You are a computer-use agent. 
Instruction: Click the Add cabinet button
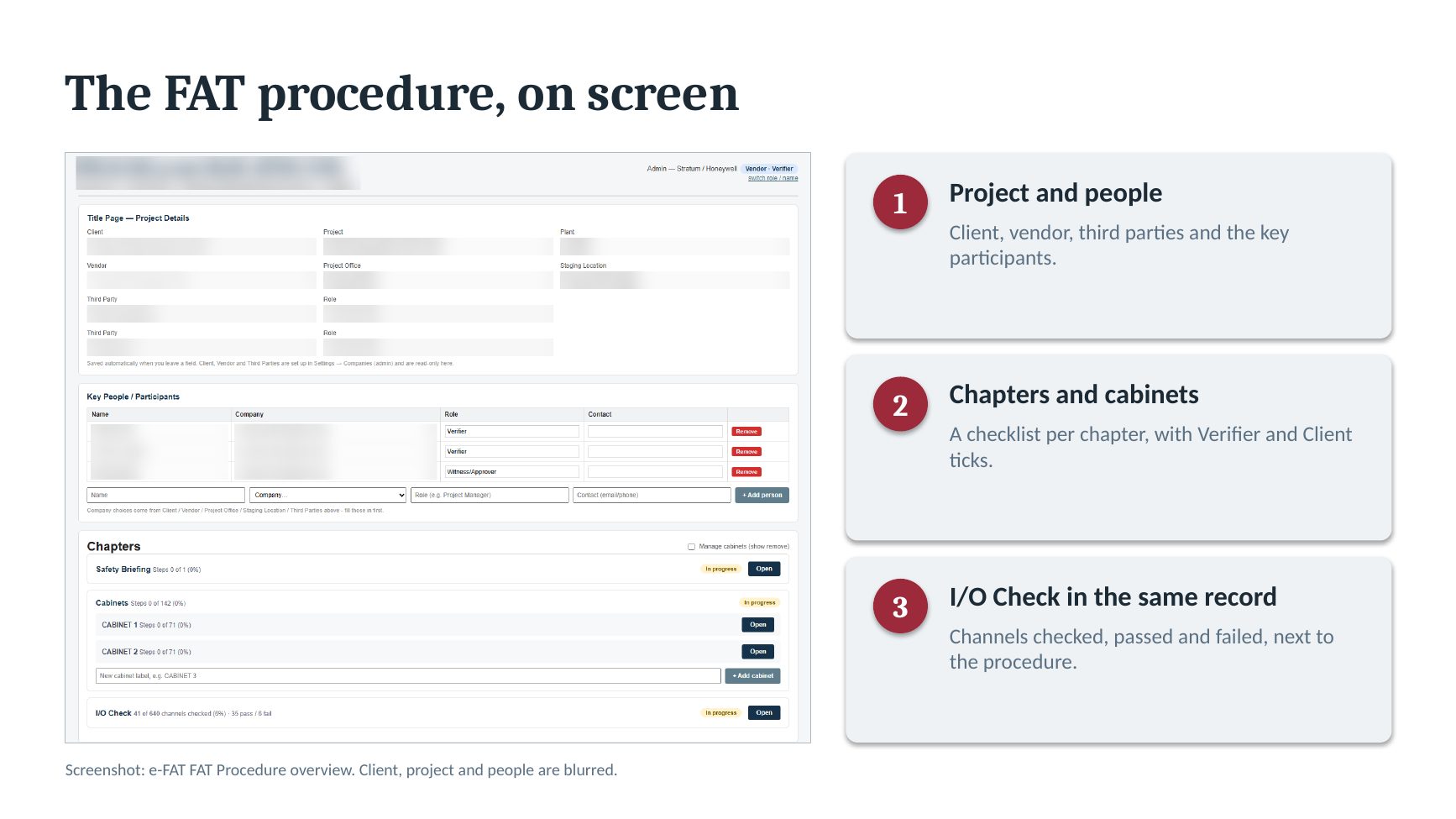point(752,676)
